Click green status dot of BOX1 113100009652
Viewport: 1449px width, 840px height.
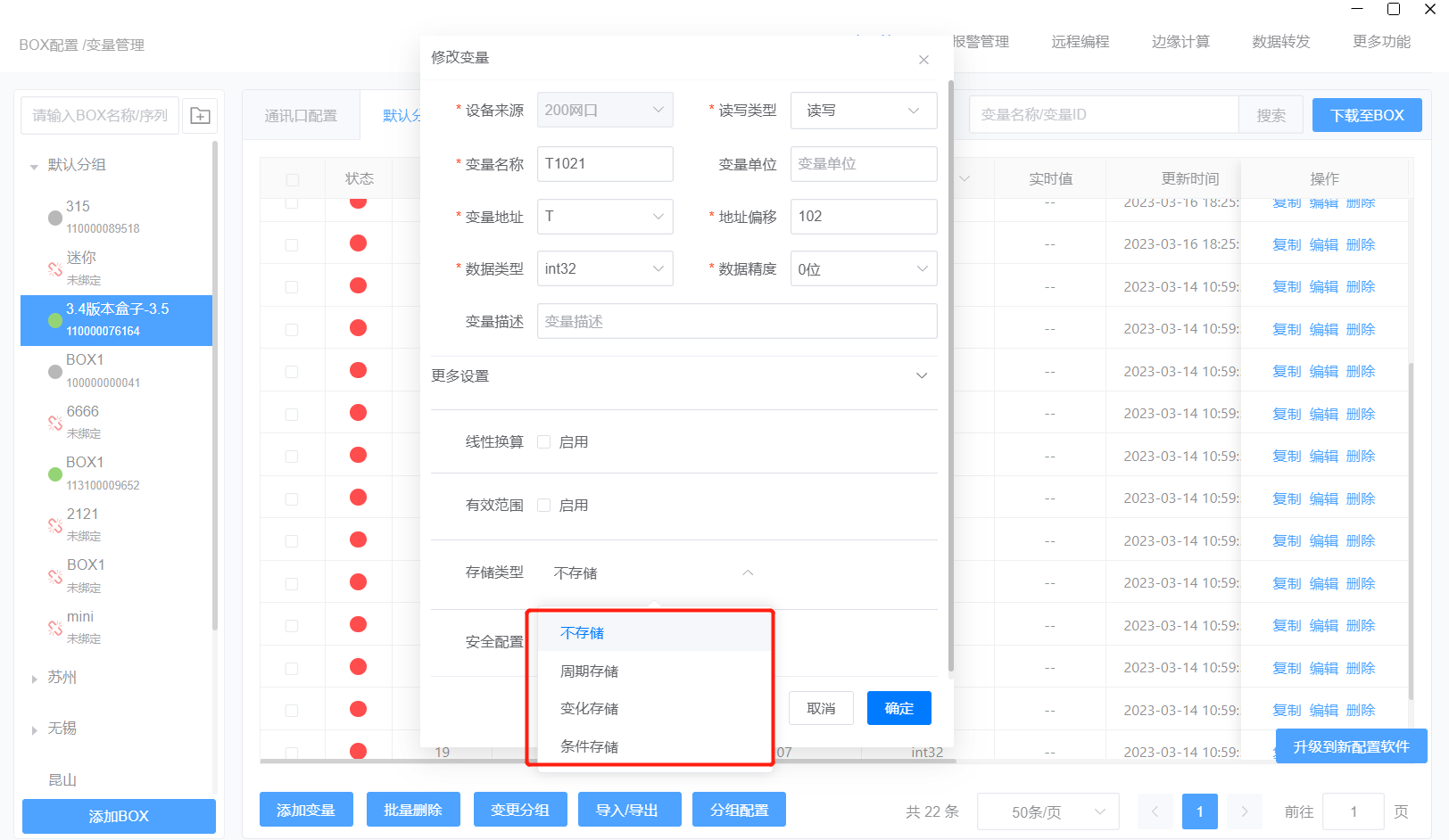tap(55, 474)
